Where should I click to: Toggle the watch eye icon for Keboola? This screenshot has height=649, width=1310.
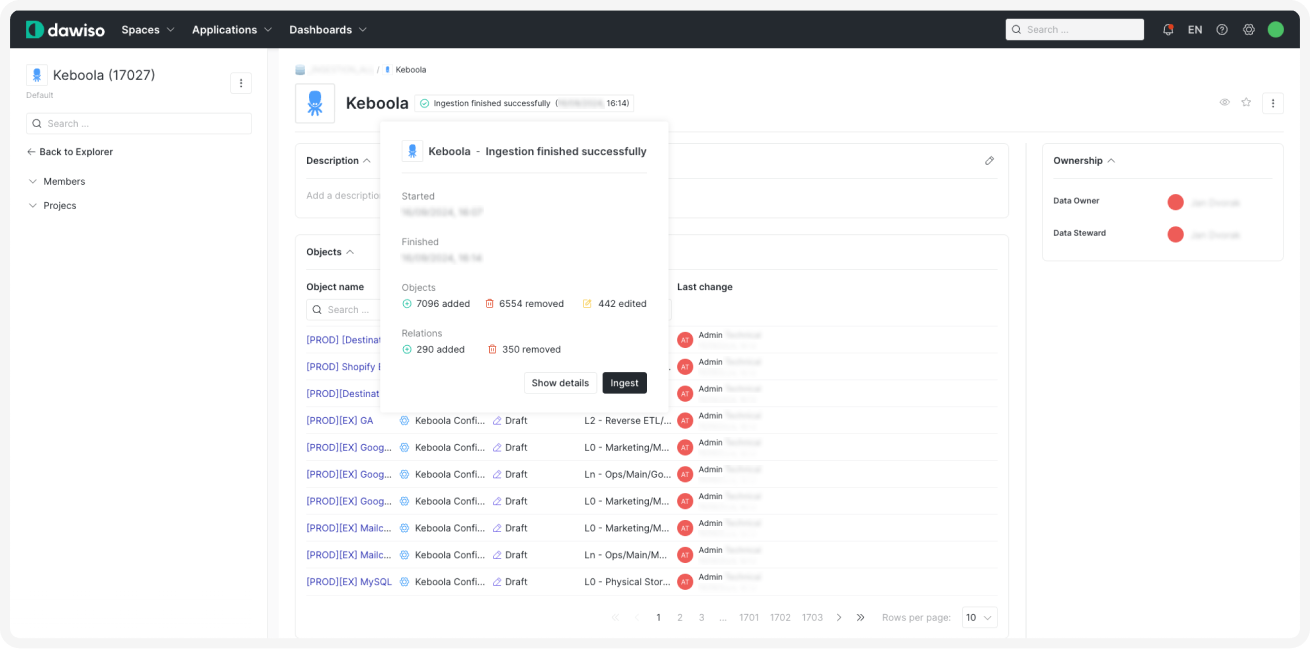click(1224, 102)
